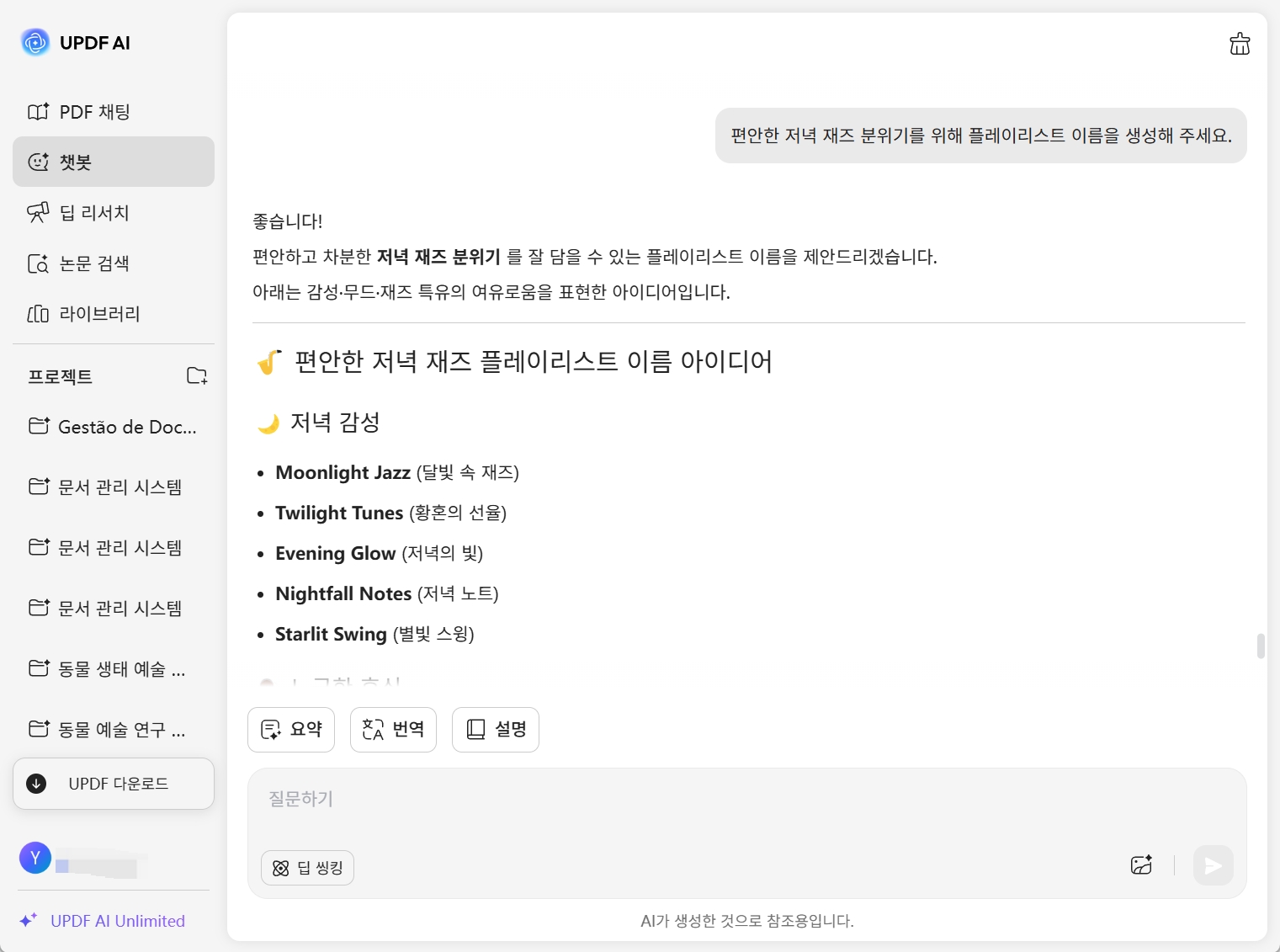Click heading 편안한 저녁 재즈 플레이리스트 이름 아이디어
Viewport: 1280px width, 952px height.
pos(534,361)
